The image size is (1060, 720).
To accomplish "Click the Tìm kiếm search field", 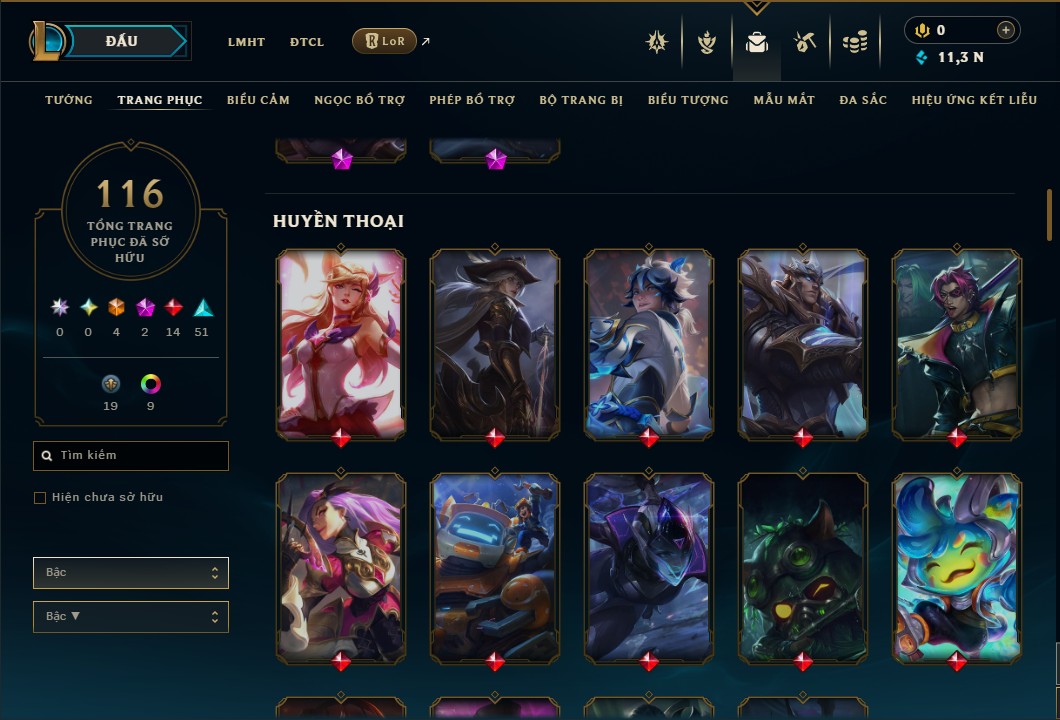I will 131,456.
